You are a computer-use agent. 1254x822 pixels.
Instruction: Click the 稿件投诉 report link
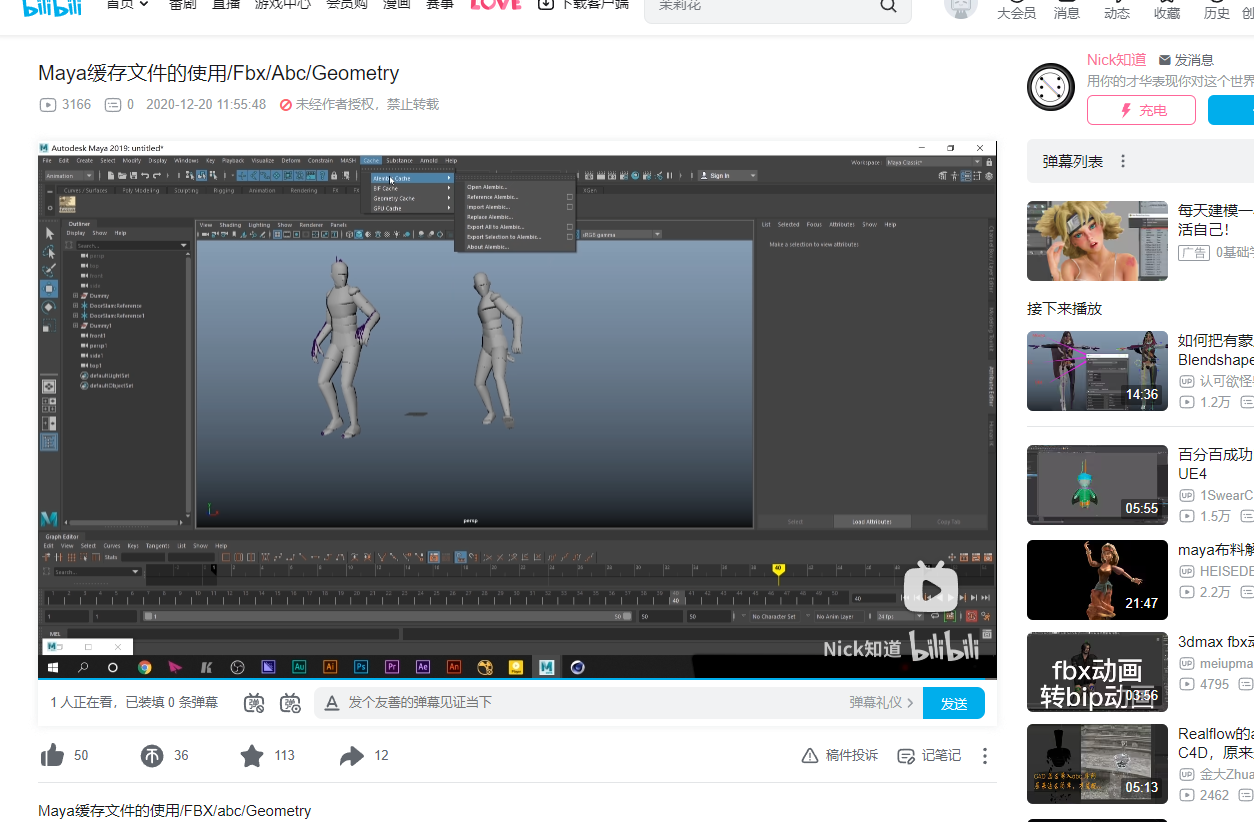coord(840,756)
